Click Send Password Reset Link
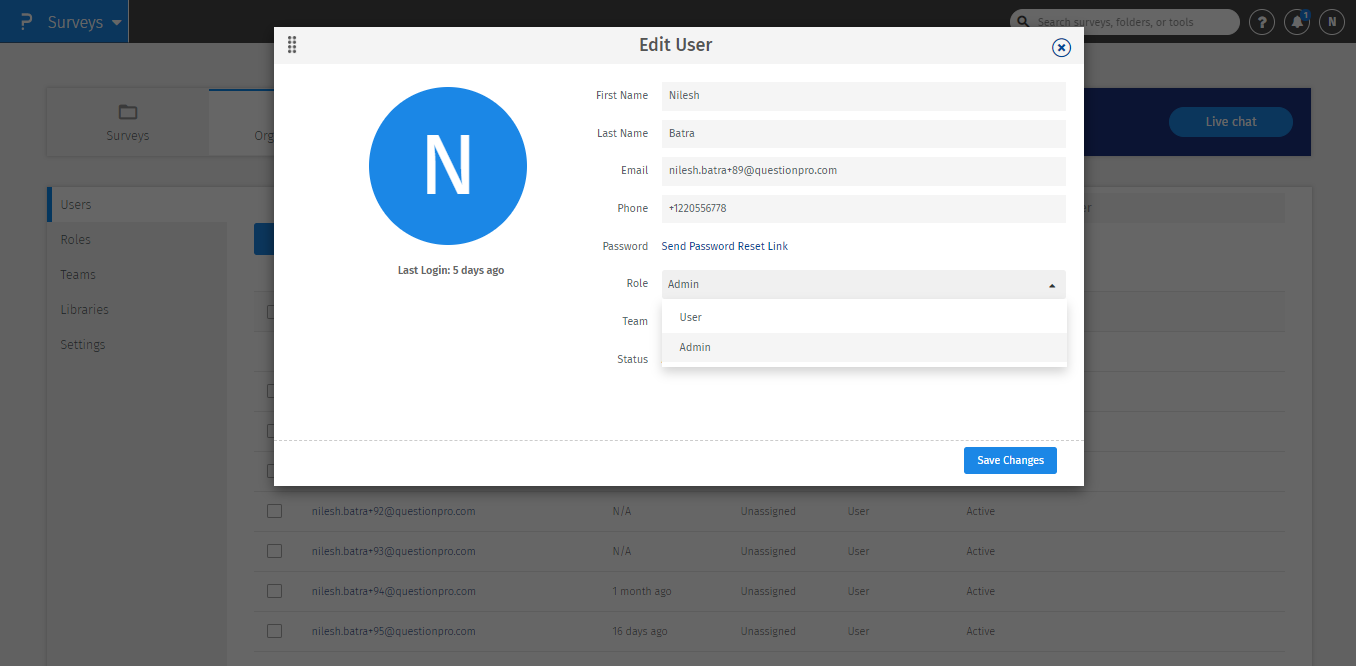1356x666 pixels. tap(724, 246)
